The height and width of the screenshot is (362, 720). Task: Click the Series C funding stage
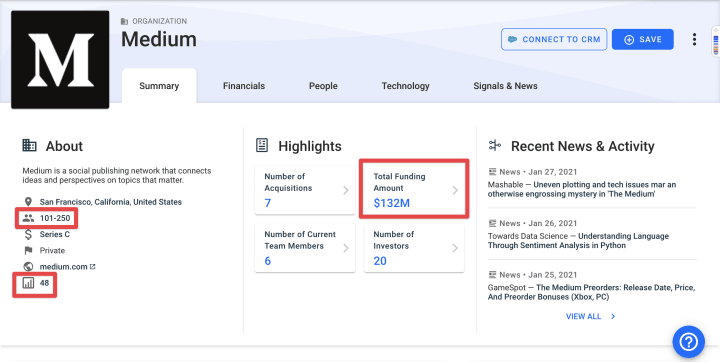click(55, 234)
